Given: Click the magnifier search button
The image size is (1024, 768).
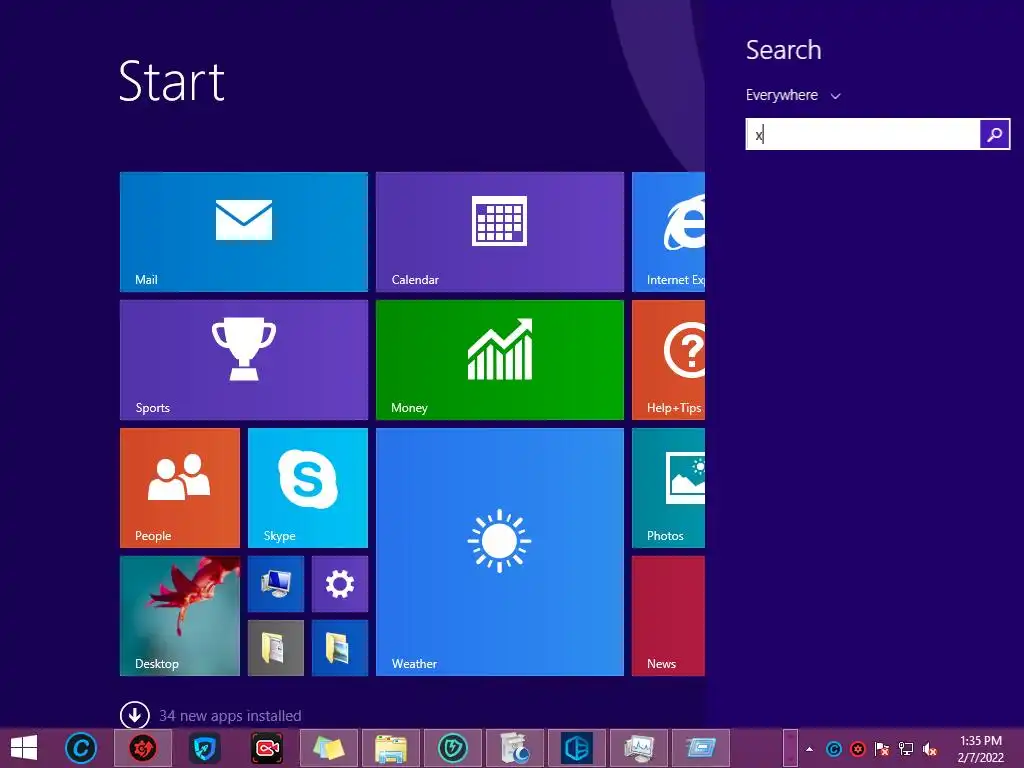Looking at the screenshot, I should tap(995, 135).
